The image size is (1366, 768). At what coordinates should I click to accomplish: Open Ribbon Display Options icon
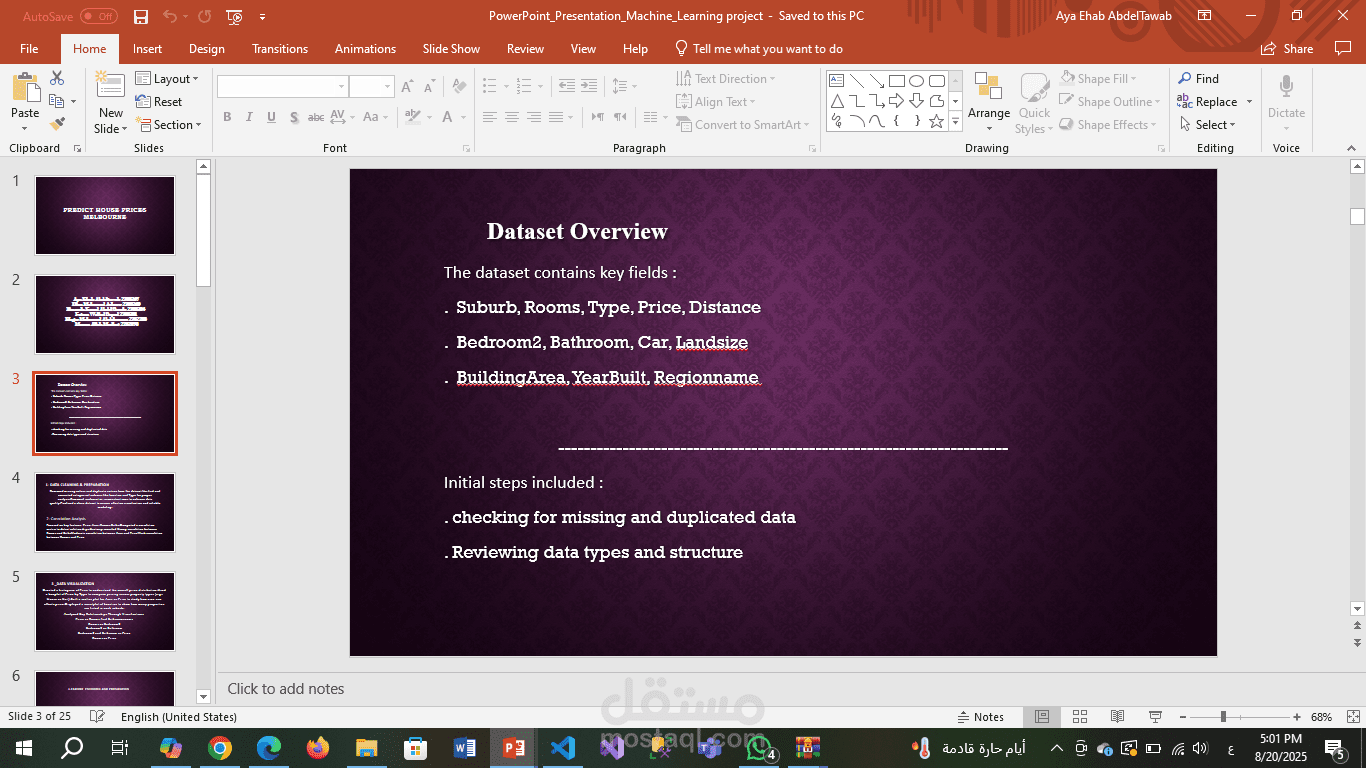[x=1204, y=16]
